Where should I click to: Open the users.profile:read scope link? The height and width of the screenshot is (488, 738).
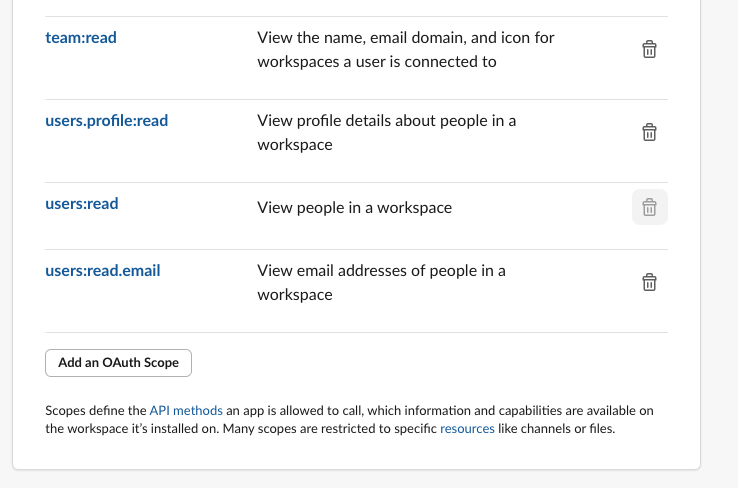(106, 121)
